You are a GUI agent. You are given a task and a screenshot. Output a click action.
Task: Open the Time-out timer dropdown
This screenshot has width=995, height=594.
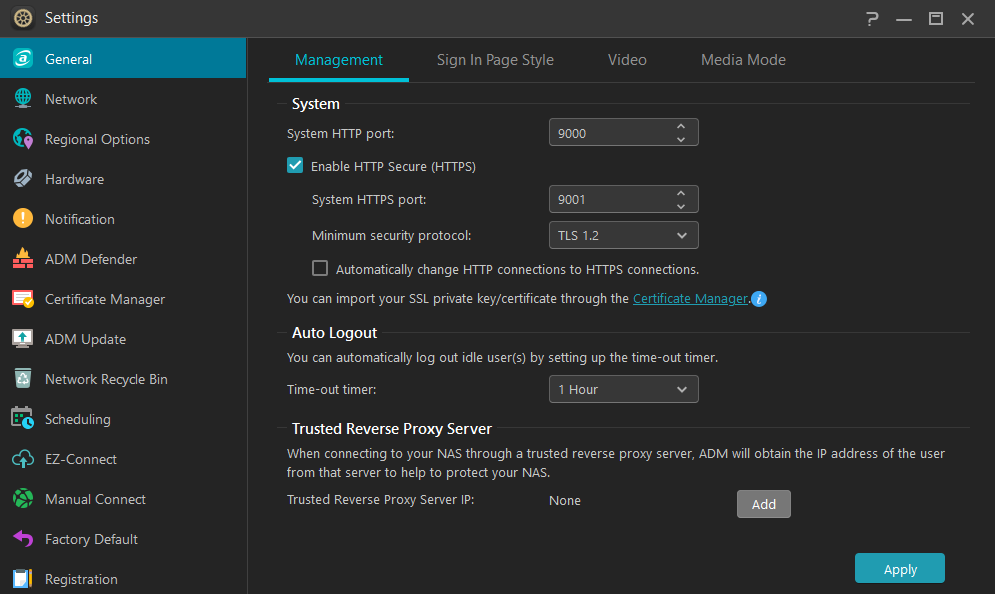pyautogui.click(x=623, y=389)
